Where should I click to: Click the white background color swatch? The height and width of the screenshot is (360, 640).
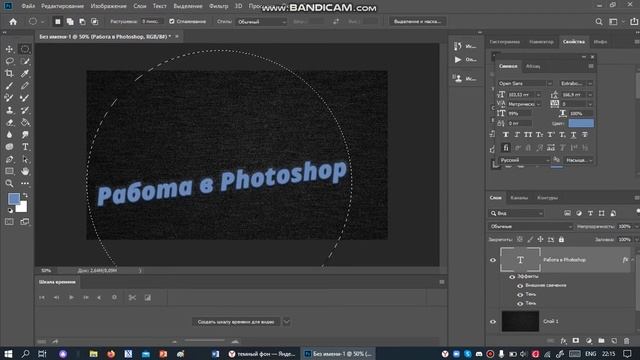click(23, 208)
